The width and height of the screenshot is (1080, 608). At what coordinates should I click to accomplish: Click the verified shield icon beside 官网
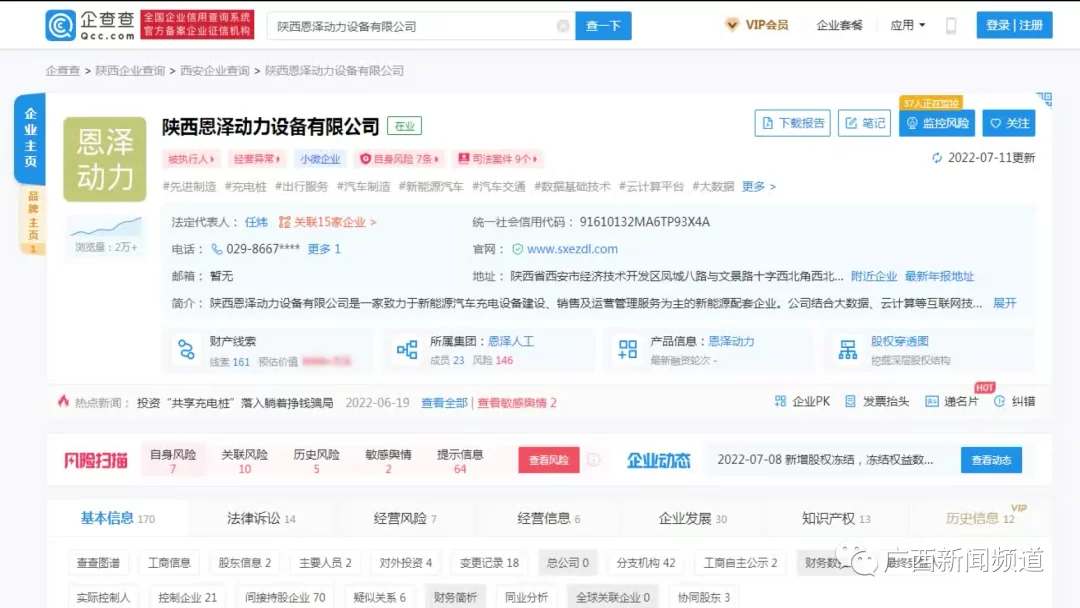[x=517, y=249]
